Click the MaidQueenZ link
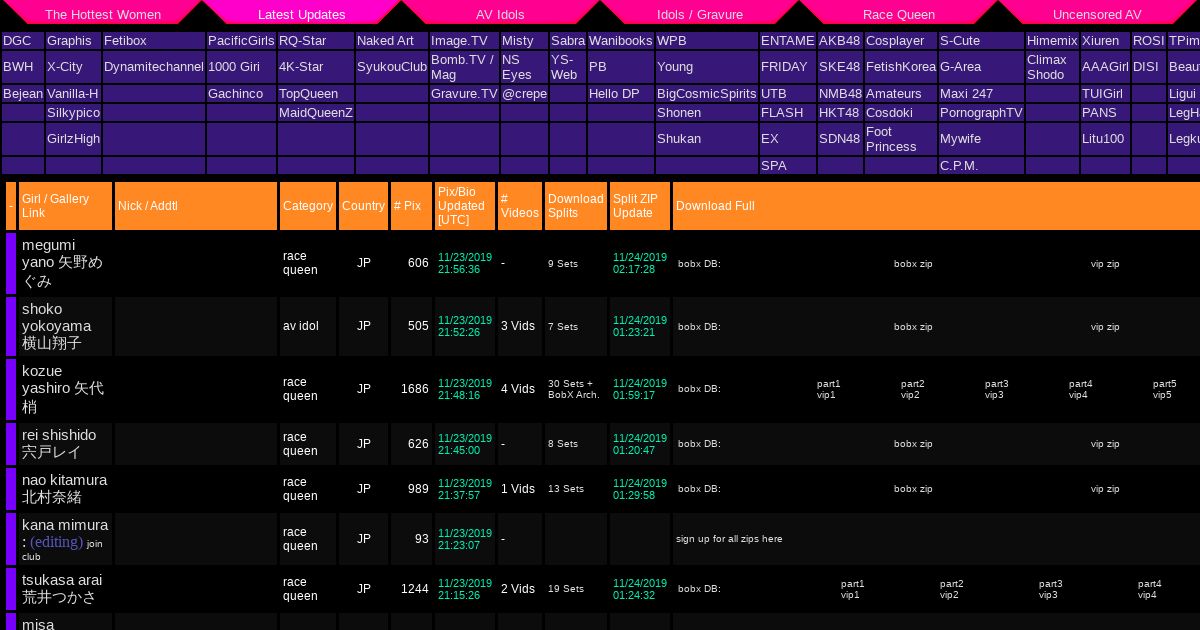 click(316, 113)
